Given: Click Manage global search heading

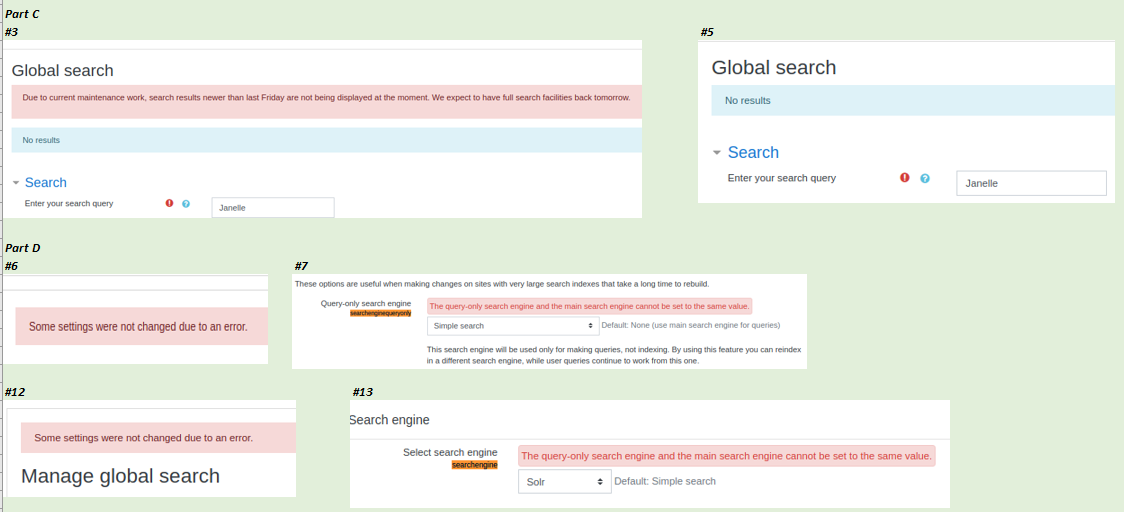Looking at the screenshot, I should [120, 476].
